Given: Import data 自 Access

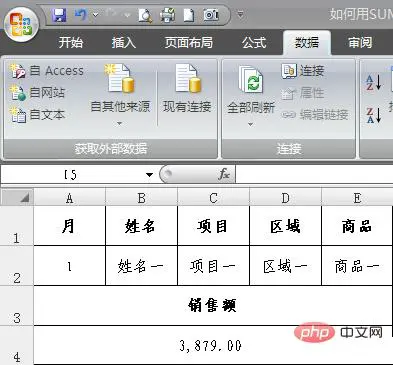Looking at the screenshot, I should click(x=47, y=71).
